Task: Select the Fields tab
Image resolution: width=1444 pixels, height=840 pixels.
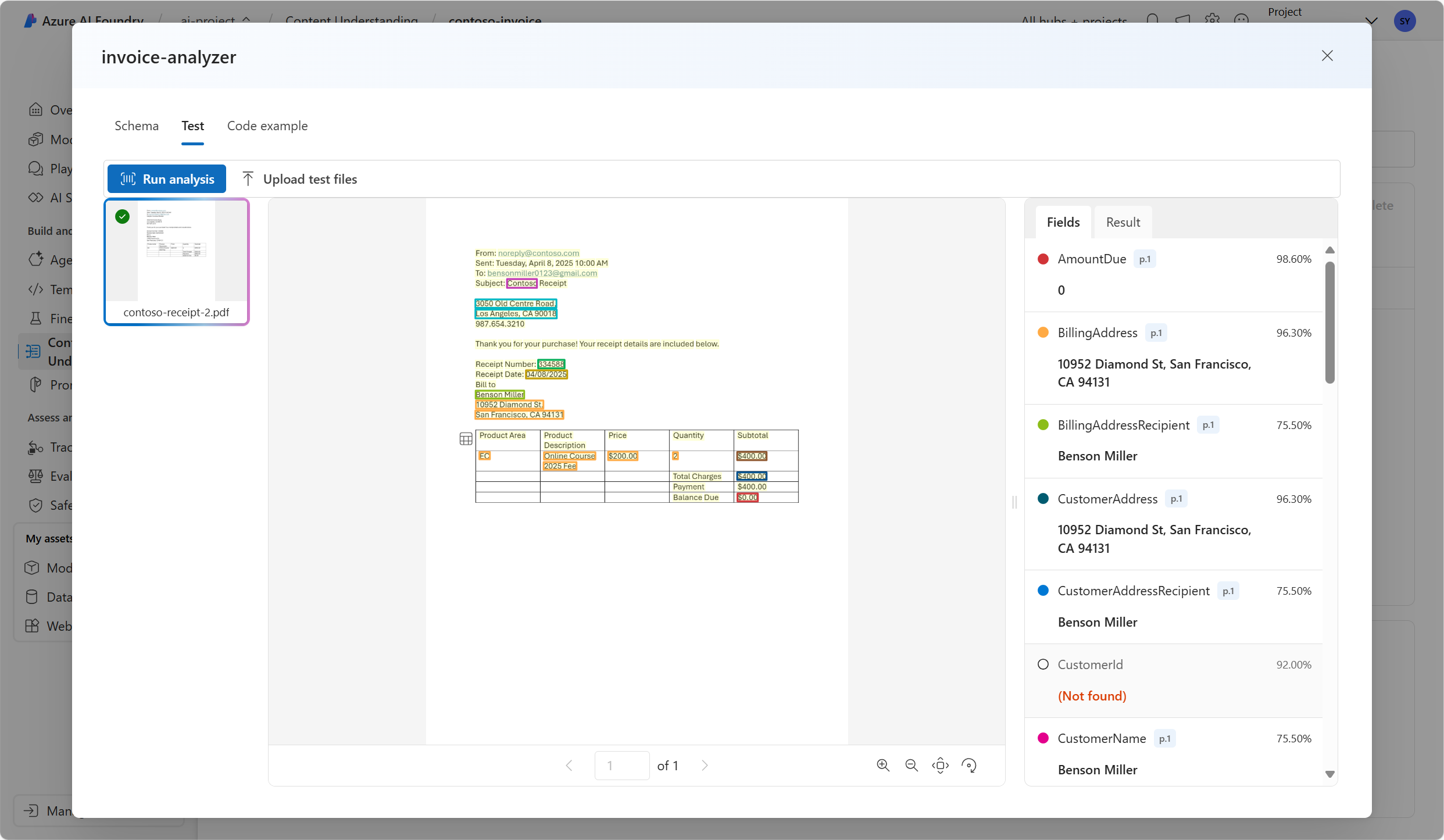Action: [x=1063, y=222]
